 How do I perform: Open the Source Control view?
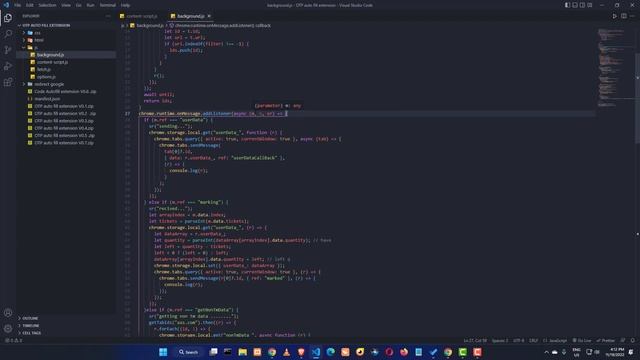coord(8,50)
